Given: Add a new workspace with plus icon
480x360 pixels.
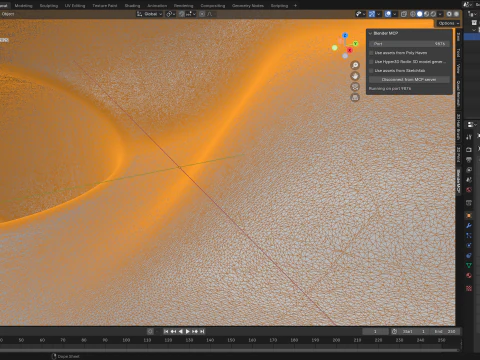Looking at the screenshot, I should pos(295,6).
